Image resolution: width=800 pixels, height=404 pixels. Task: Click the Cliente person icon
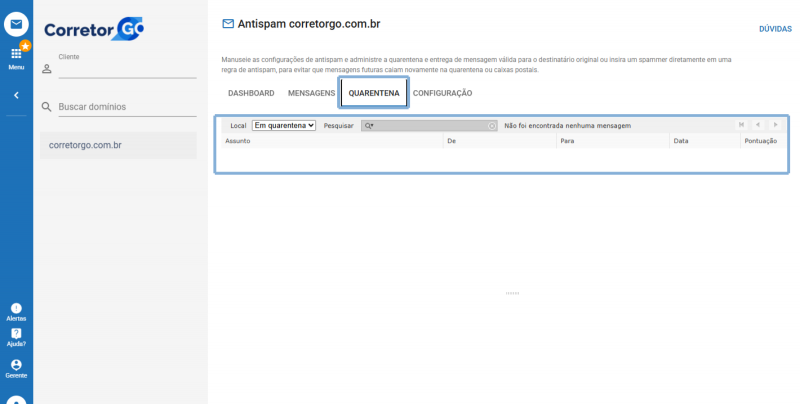coord(46,69)
